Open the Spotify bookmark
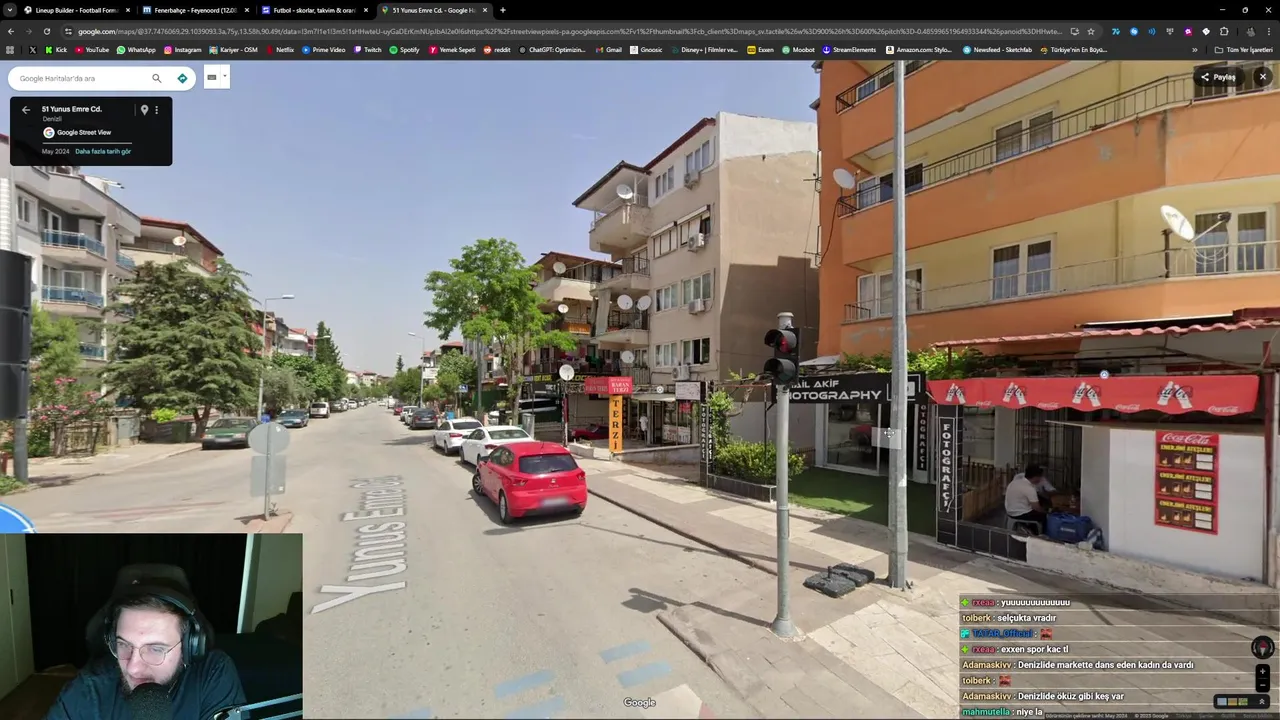The image size is (1280, 720). [404, 49]
